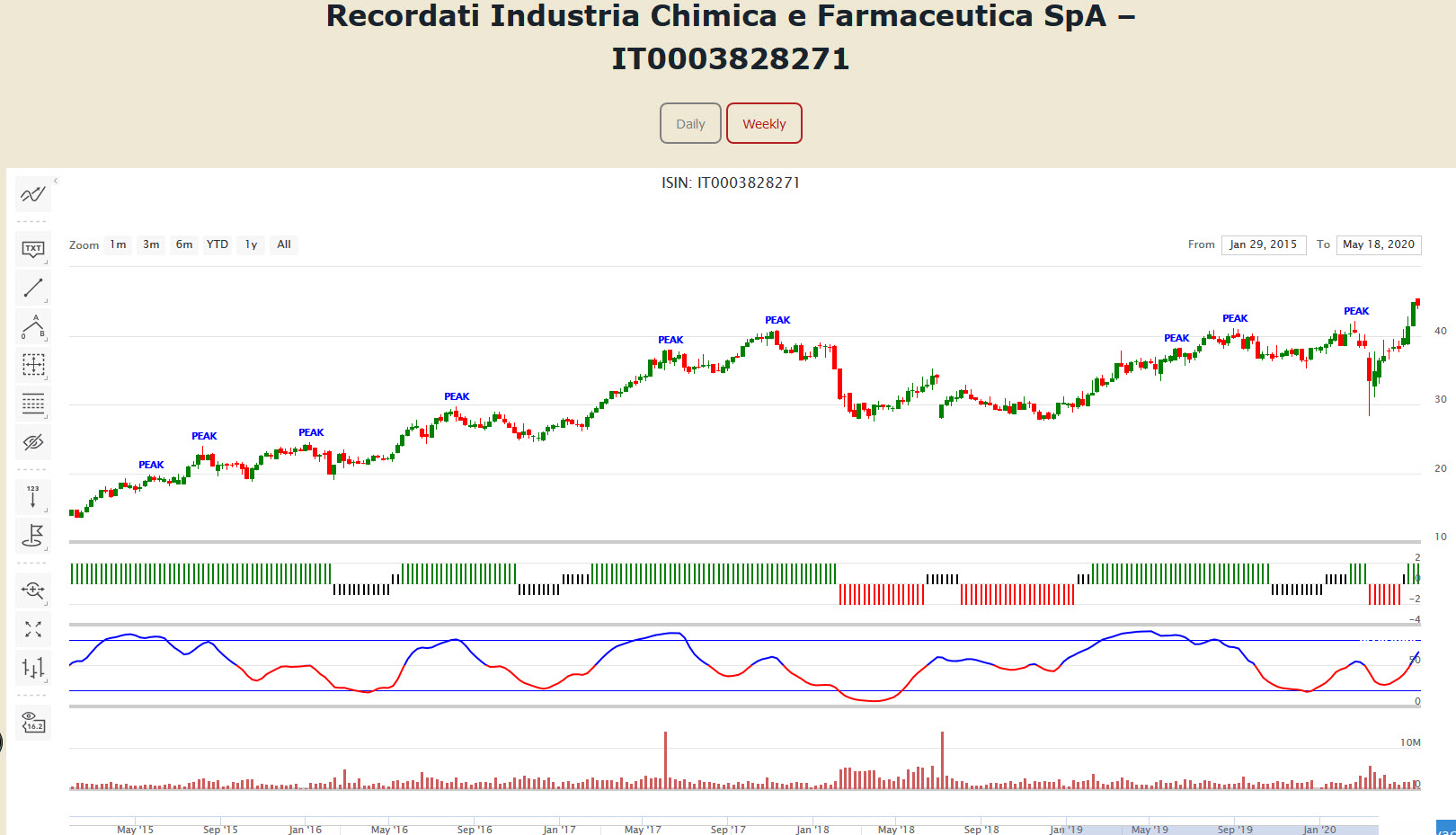Switch to the Daily tab
1456x835 pixels.
(x=690, y=124)
